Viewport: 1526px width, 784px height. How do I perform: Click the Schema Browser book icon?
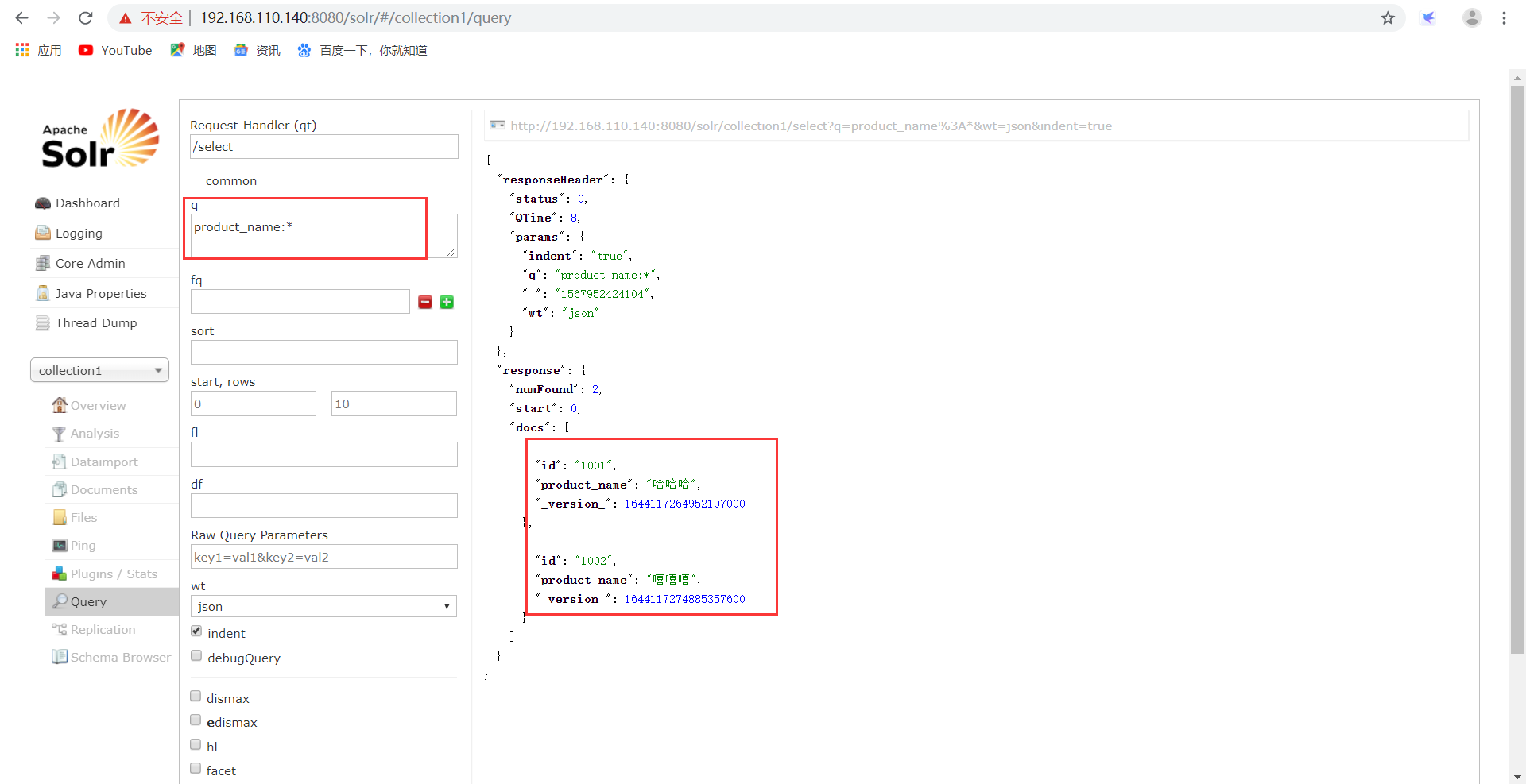pyautogui.click(x=59, y=657)
